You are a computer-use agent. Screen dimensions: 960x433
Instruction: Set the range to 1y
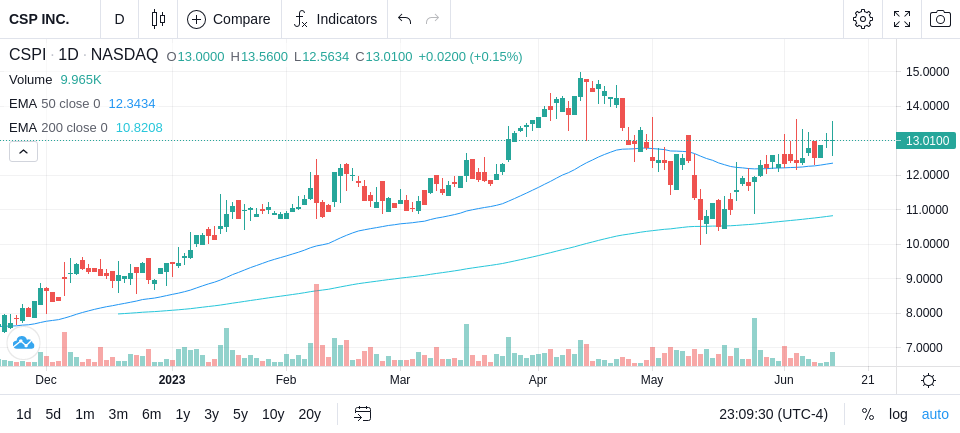coord(182,414)
